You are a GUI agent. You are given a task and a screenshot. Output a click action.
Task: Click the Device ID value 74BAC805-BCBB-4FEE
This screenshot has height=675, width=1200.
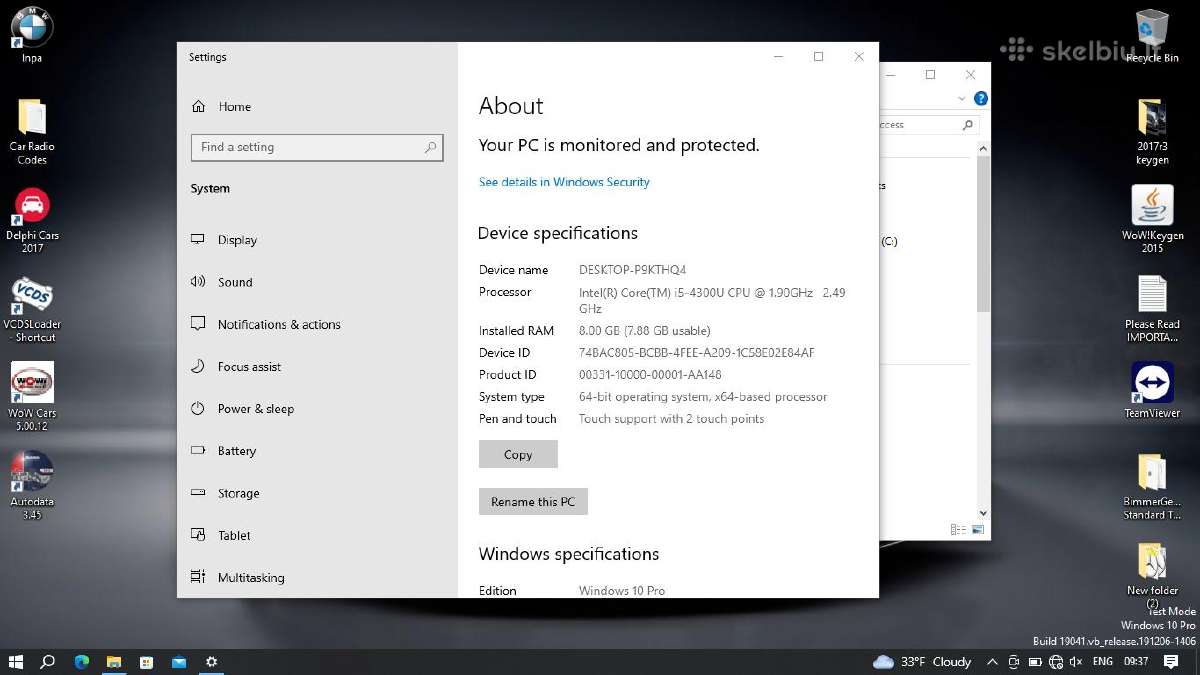pyautogui.click(x=697, y=353)
